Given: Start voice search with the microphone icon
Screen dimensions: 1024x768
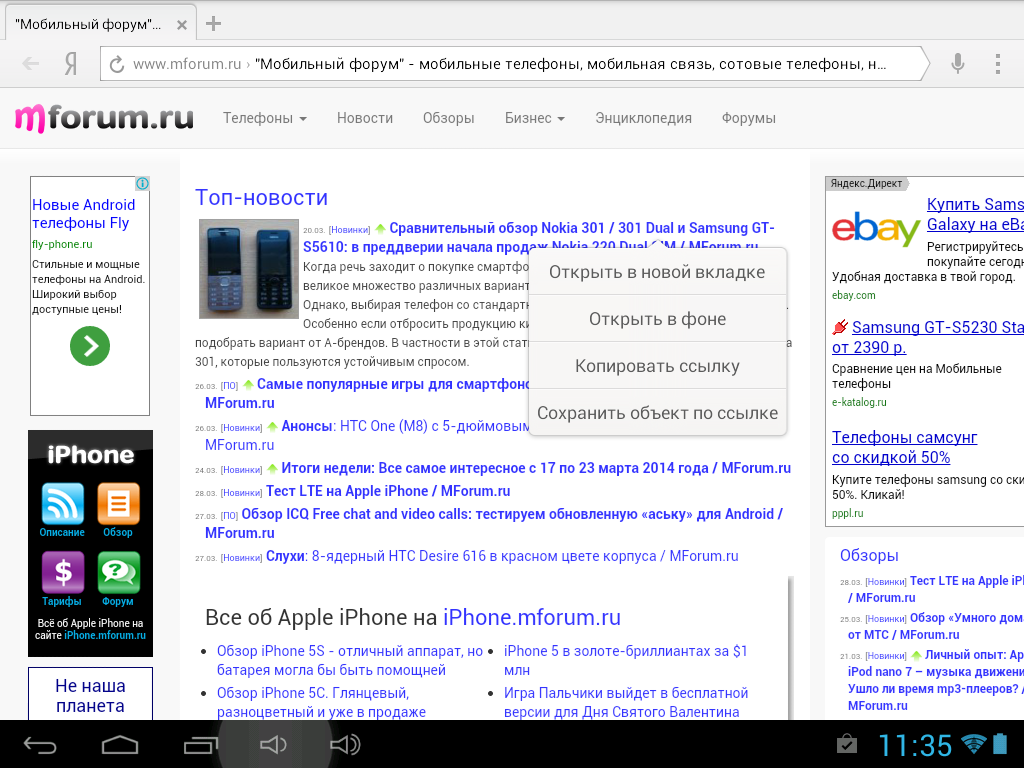Looking at the screenshot, I should pos(957,64).
